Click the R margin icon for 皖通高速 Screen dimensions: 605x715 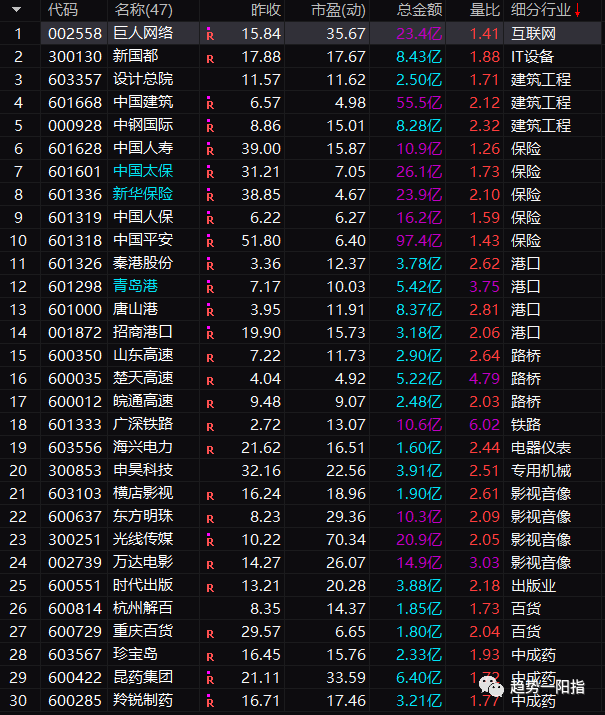(x=210, y=404)
